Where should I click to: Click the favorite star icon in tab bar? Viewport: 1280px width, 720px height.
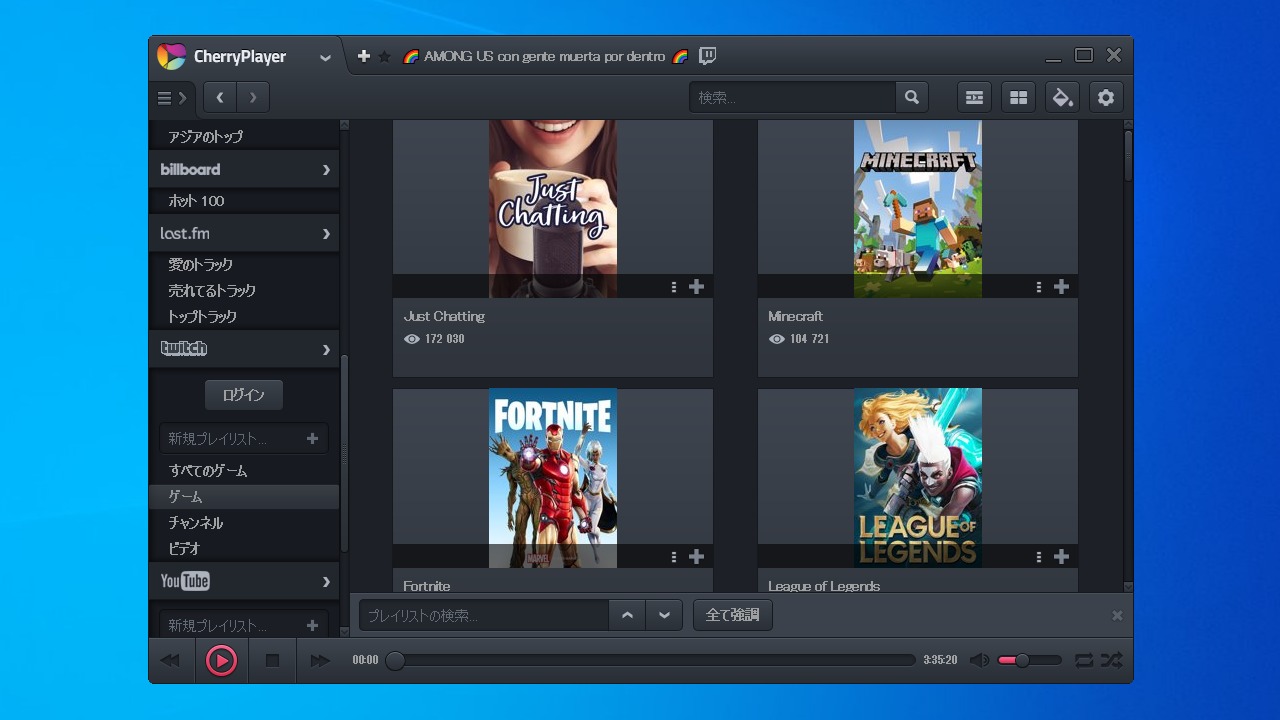click(384, 57)
